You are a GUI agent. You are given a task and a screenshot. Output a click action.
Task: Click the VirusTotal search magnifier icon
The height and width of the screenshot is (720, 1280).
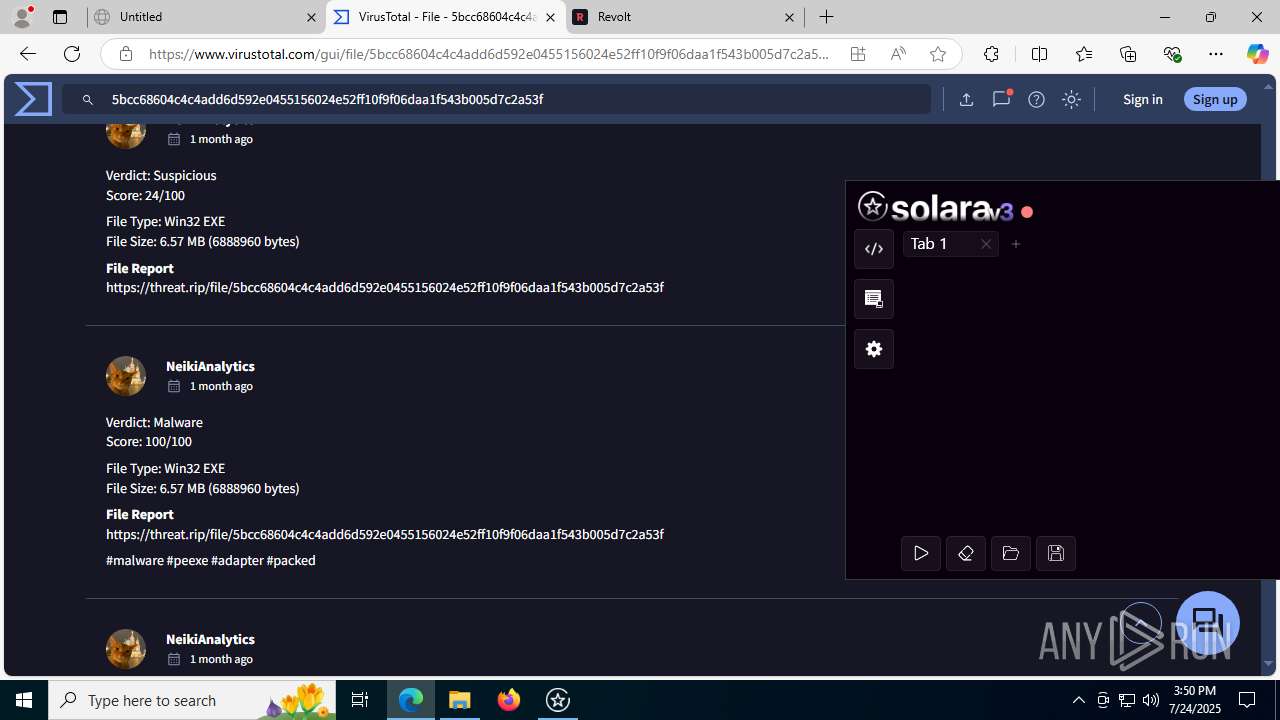[x=88, y=100]
